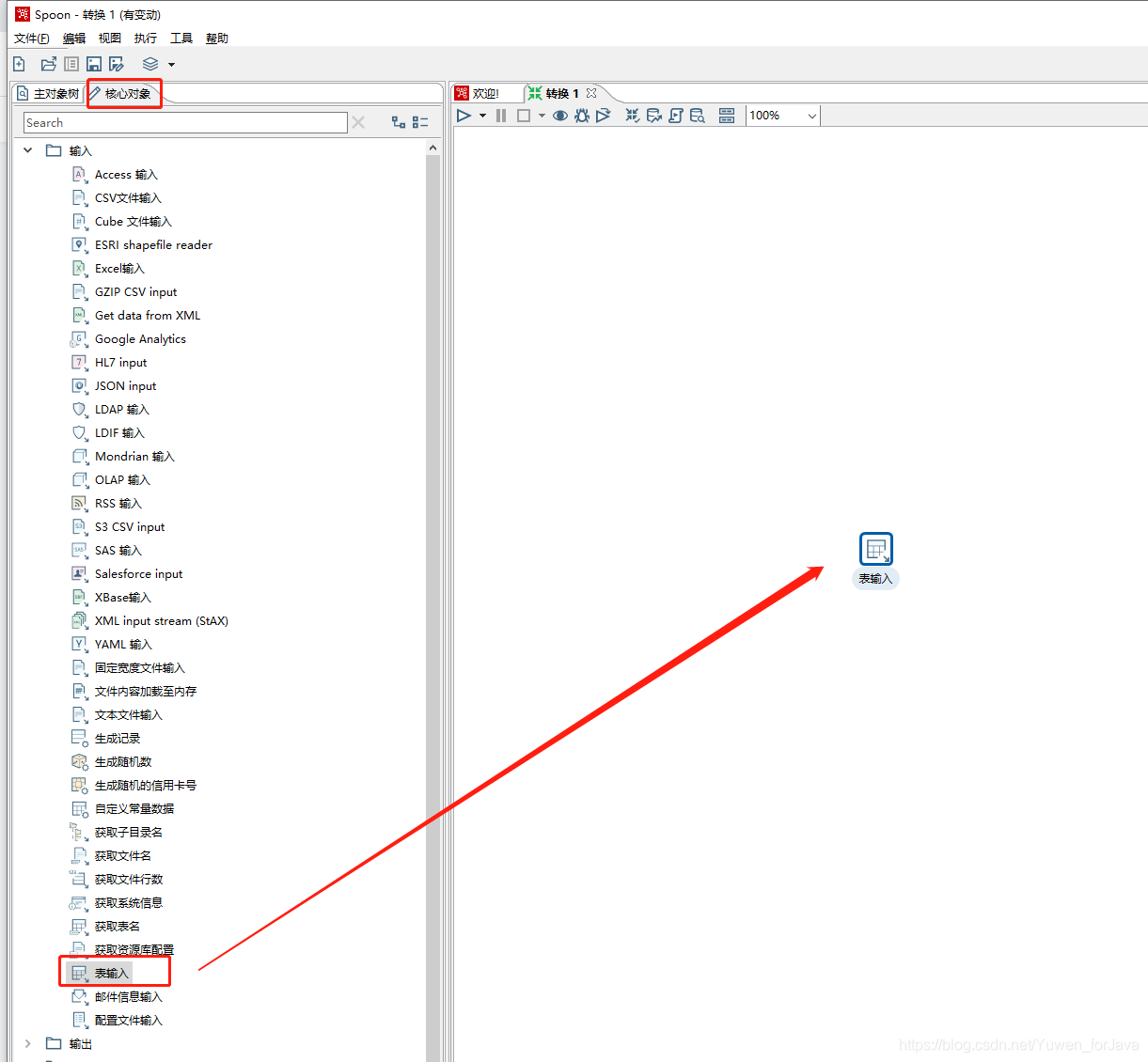Click the expand all tree icon
1148x1062 pixels.
[399, 123]
